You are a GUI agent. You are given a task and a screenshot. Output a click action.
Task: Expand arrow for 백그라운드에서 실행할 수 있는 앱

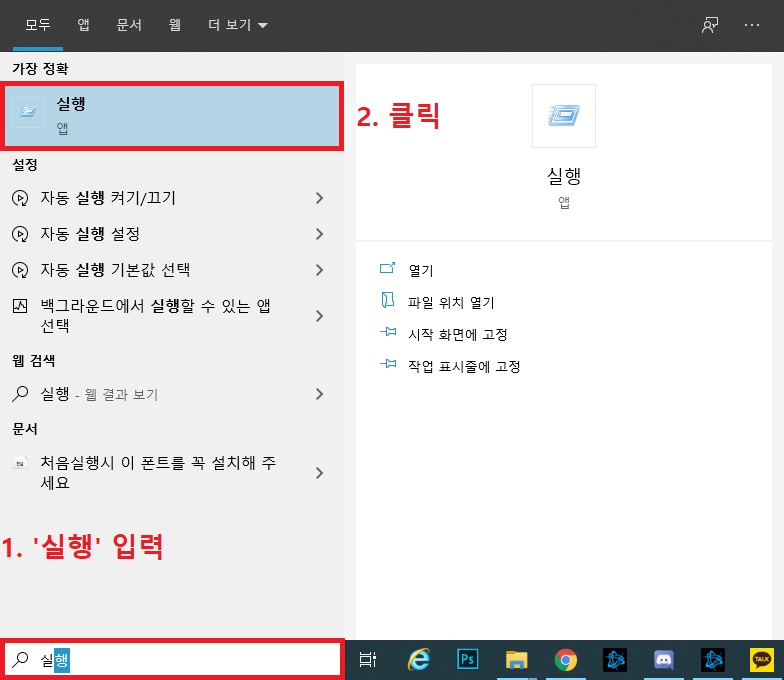[x=320, y=316]
